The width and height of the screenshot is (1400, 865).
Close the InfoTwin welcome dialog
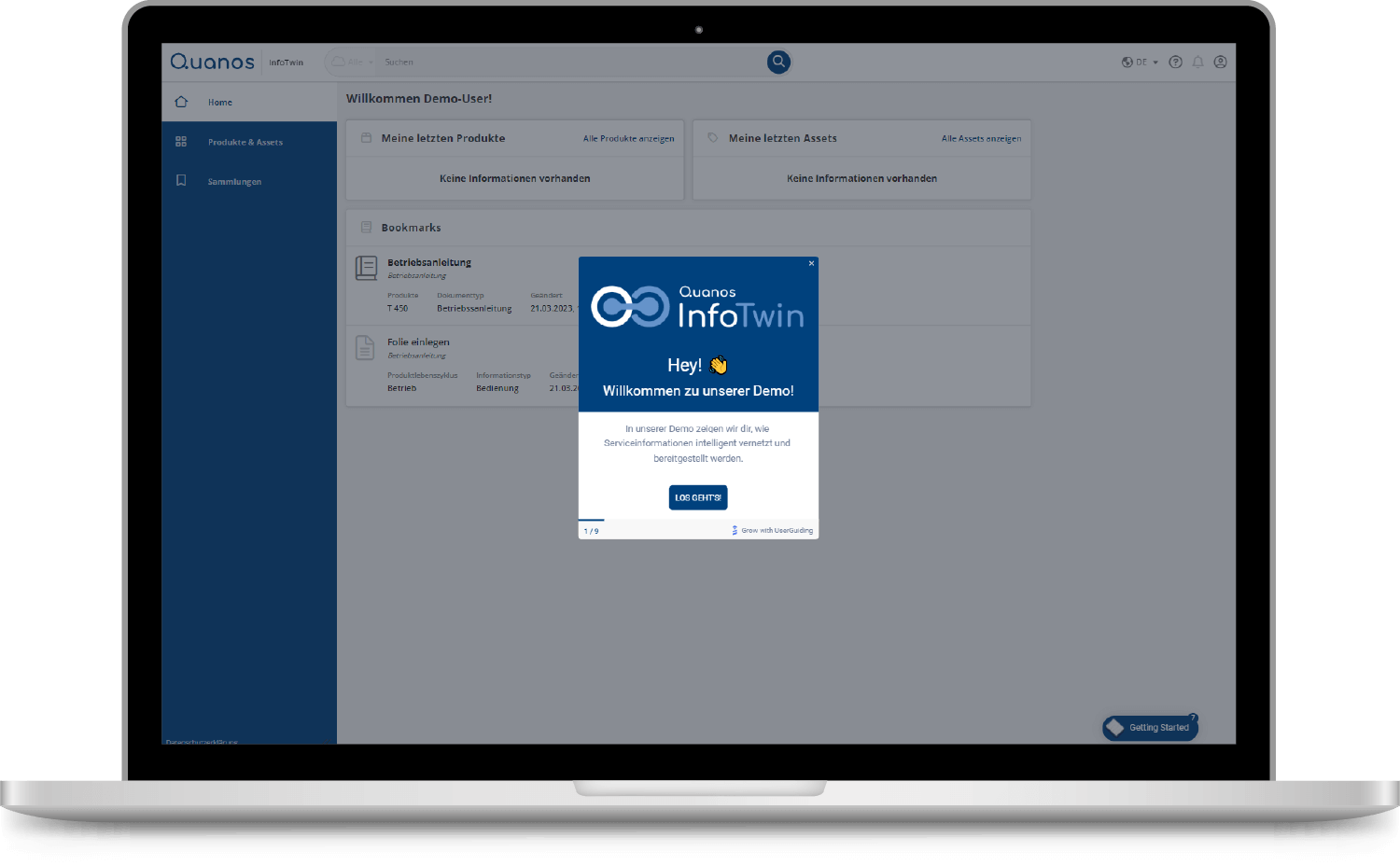(811, 264)
